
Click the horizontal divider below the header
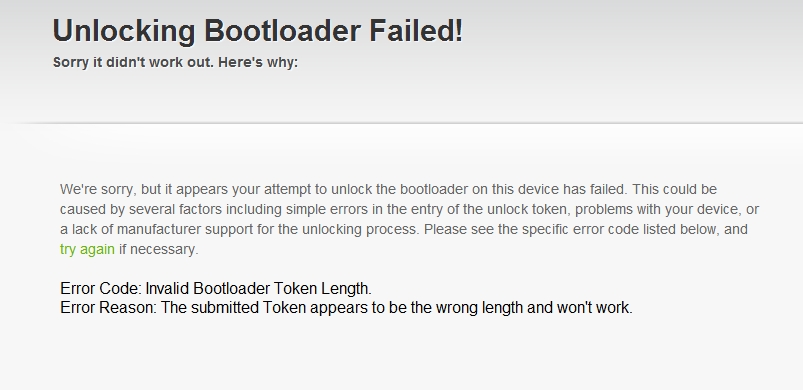click(402, 123)
